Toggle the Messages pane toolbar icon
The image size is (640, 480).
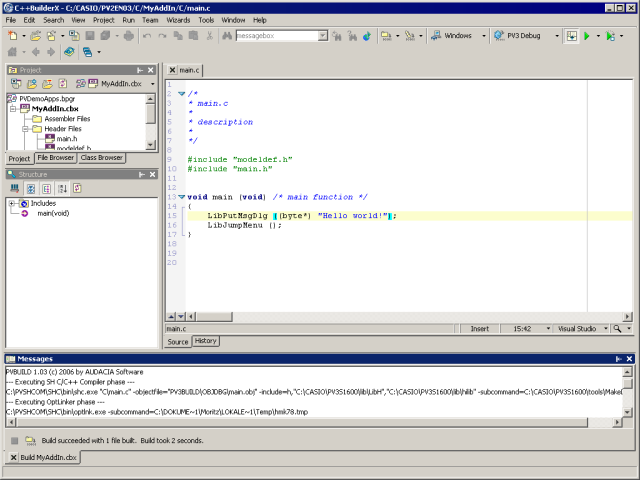coord(571,36)
